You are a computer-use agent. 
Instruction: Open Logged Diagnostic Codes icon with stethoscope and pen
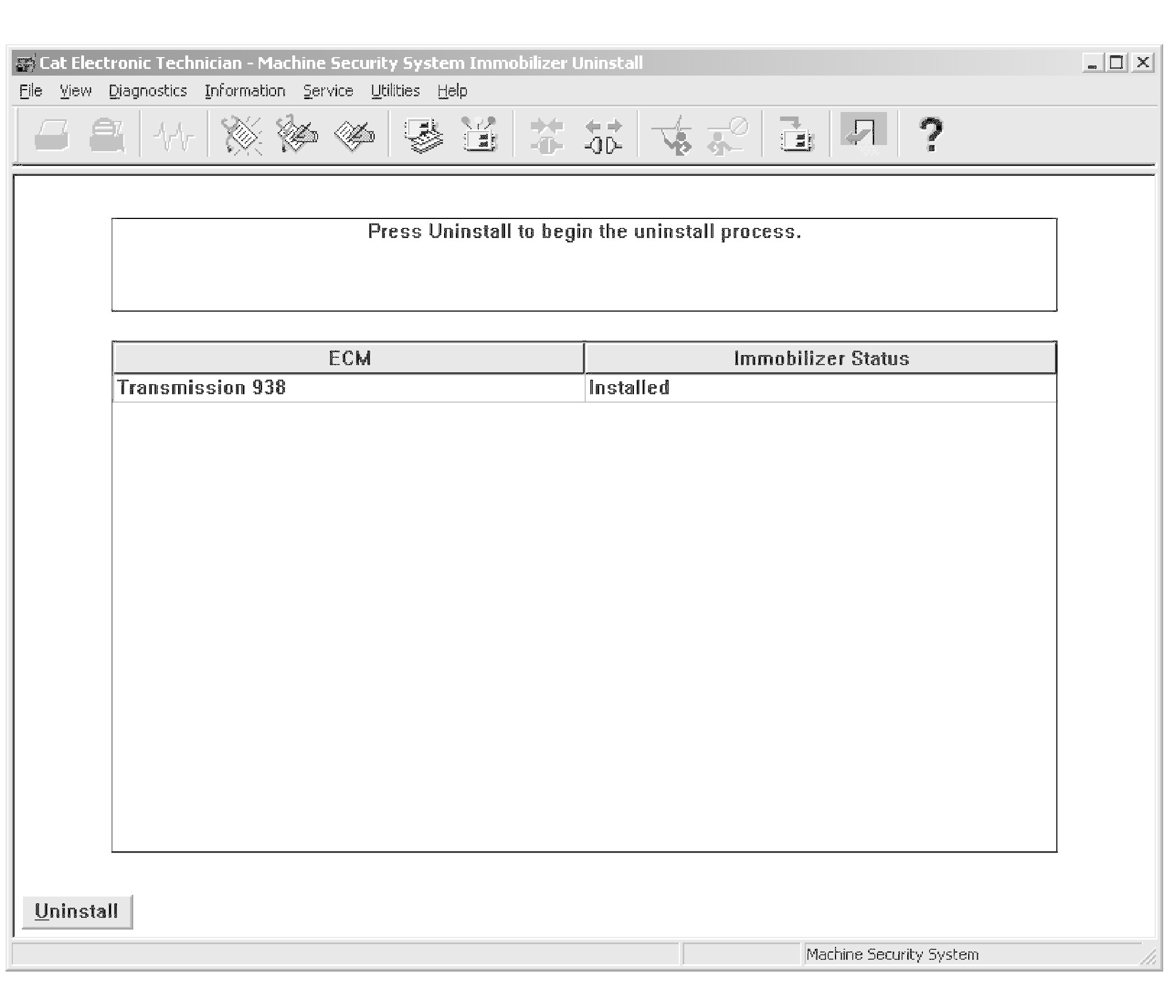pyautogui.click(x=297, y=135)
